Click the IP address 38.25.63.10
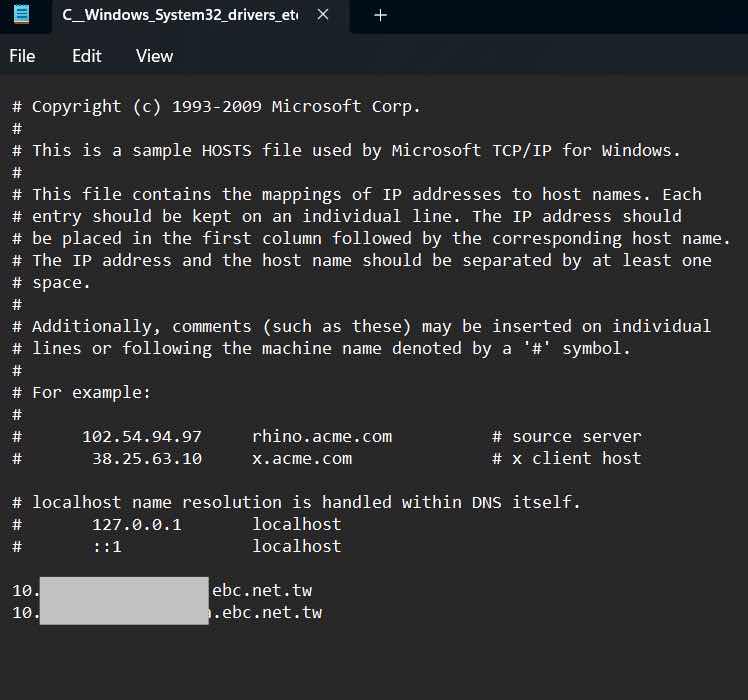Viewport: 748px width, 700px height. 147,459
